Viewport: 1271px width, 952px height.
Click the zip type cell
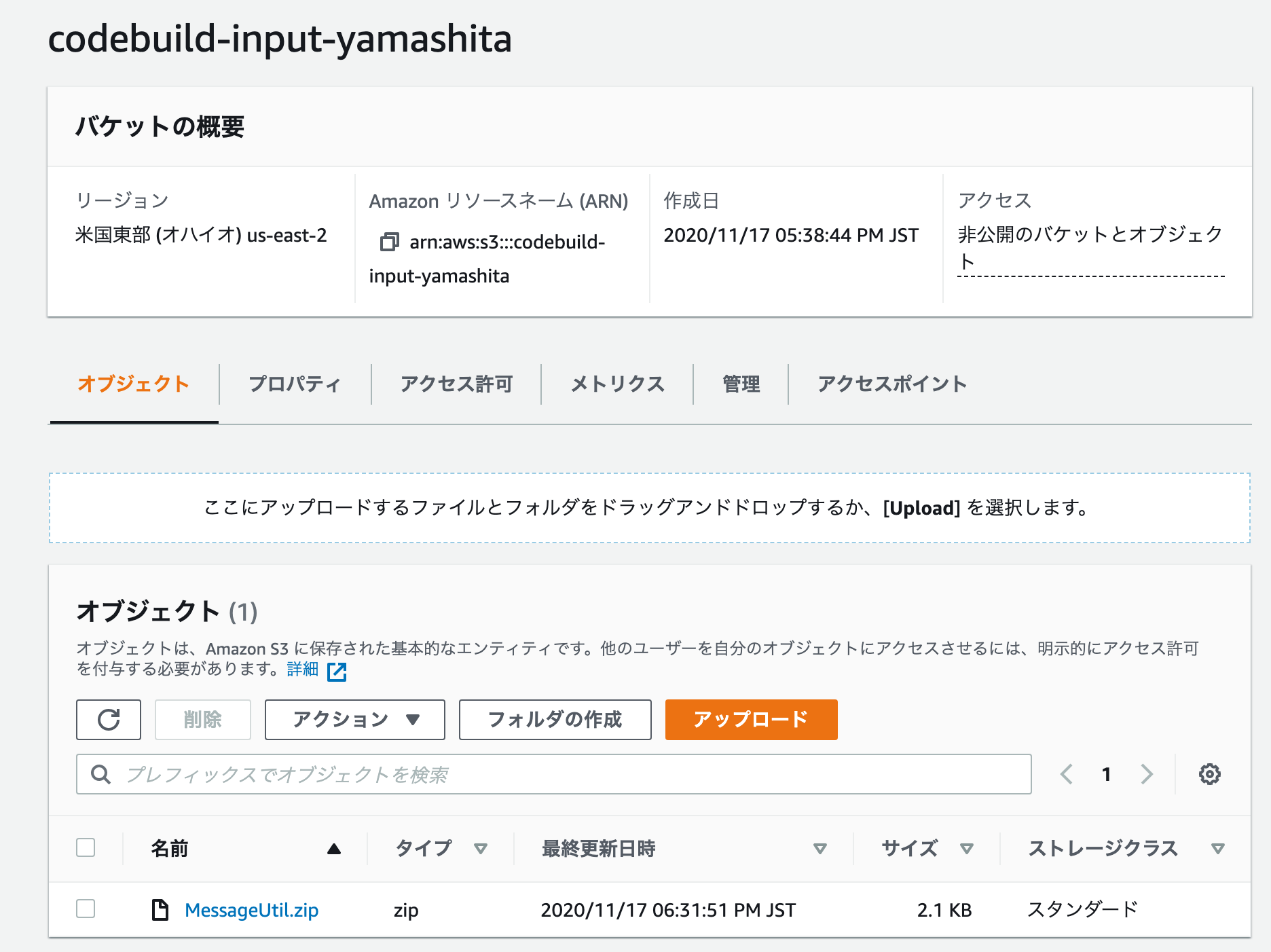click(x=406, y=911)
